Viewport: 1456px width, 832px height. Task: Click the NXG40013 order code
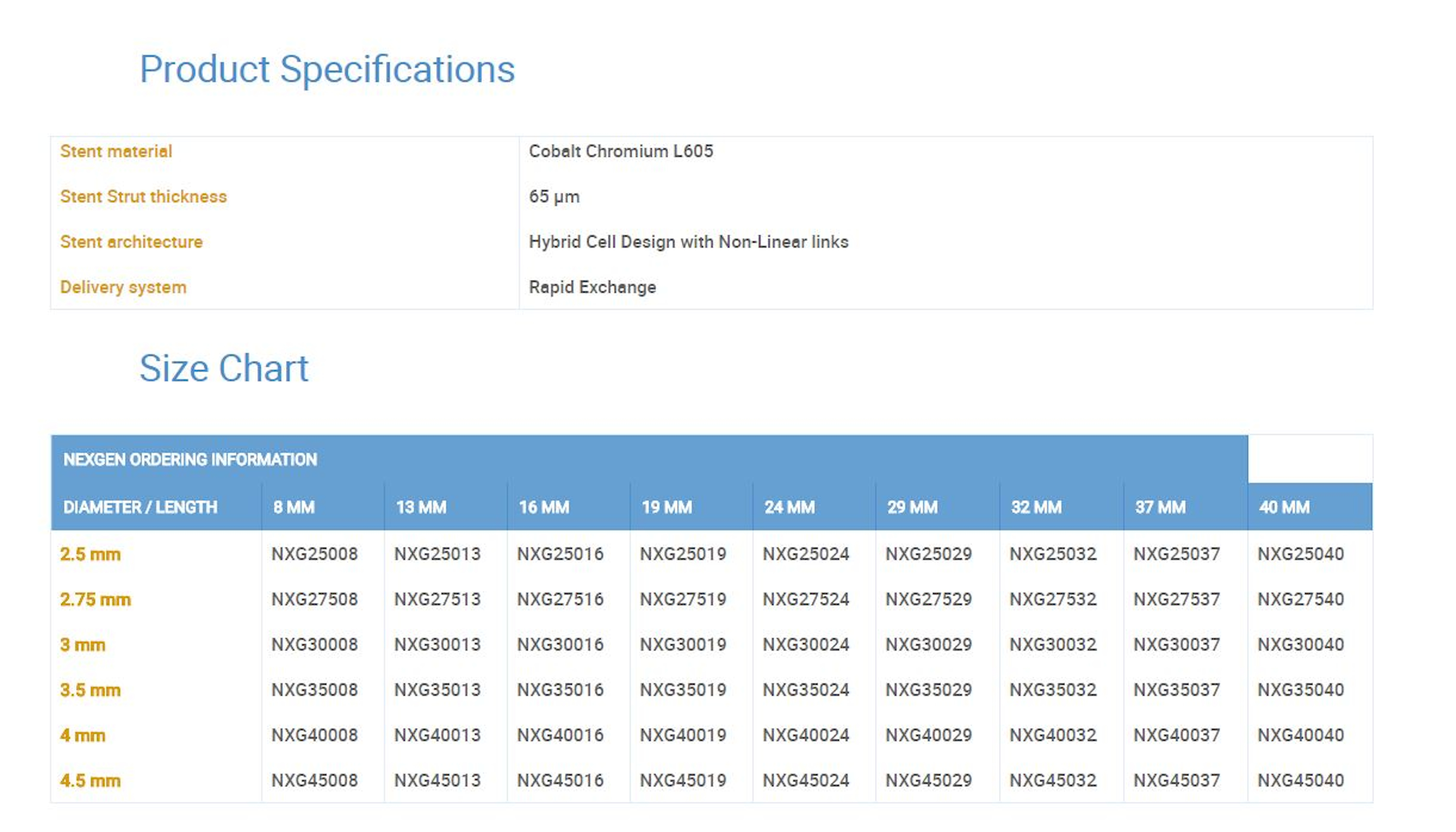pyautogui.click(x=437, y=735)
